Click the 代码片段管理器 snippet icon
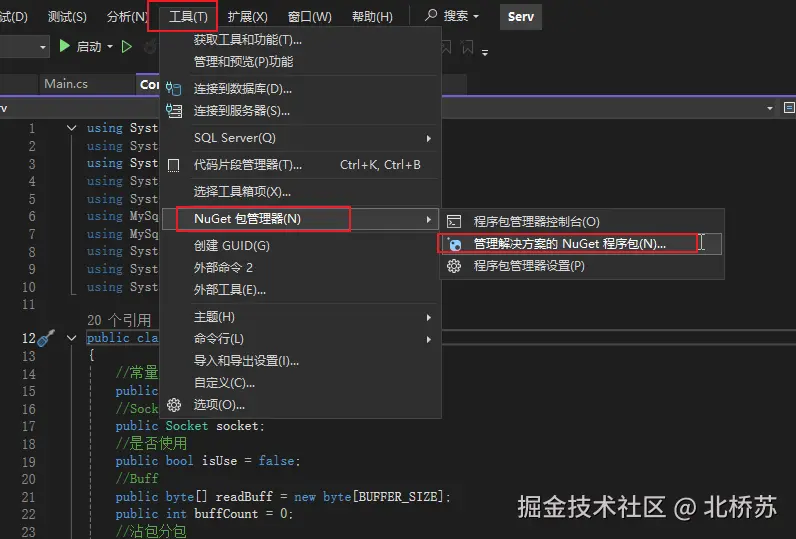This screenshot has height=539, width=796. tap(174, 165)
